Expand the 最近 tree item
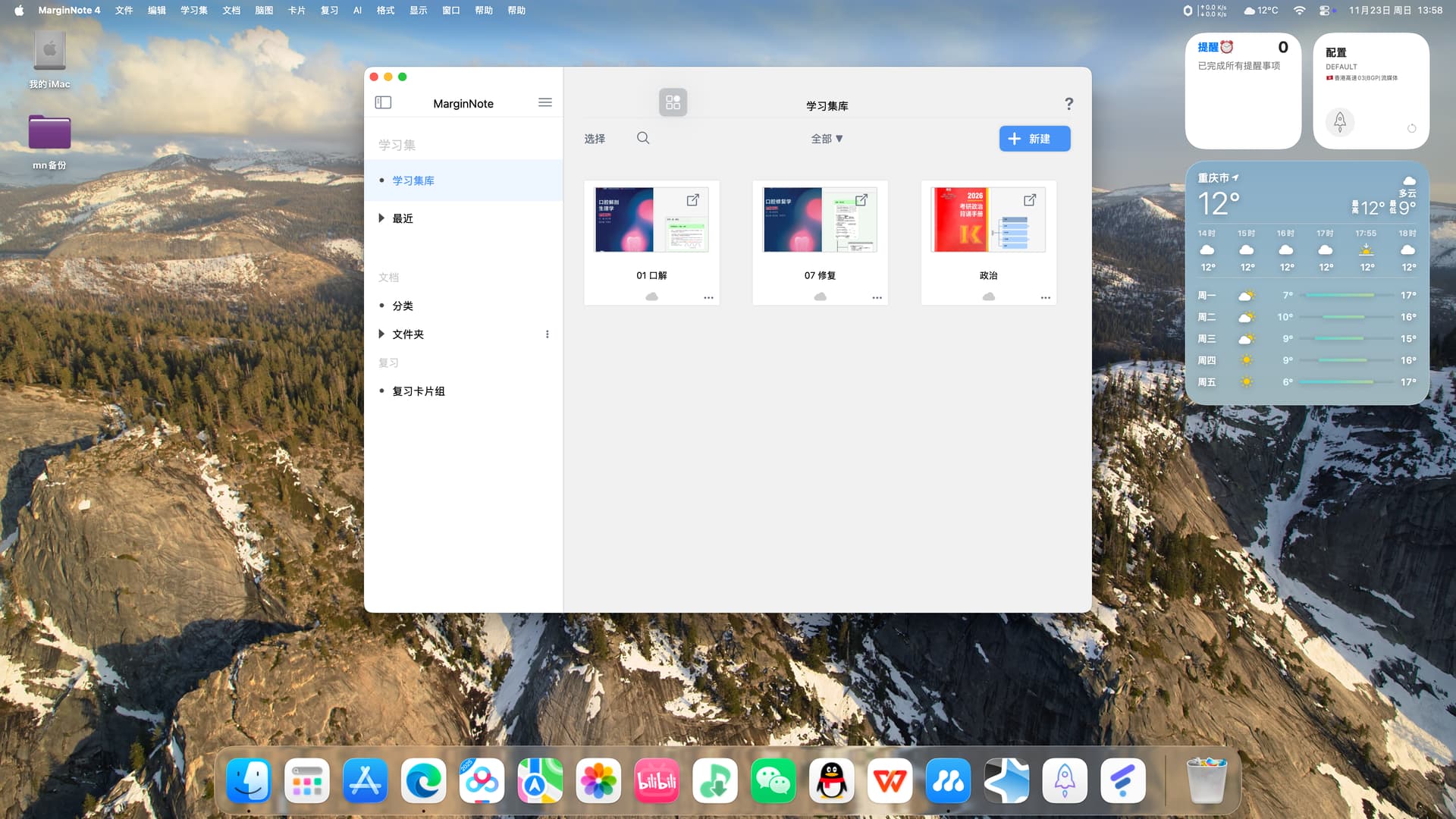Screen dimensions: 1456x819 pyautogui.click(x=381, y=218)
